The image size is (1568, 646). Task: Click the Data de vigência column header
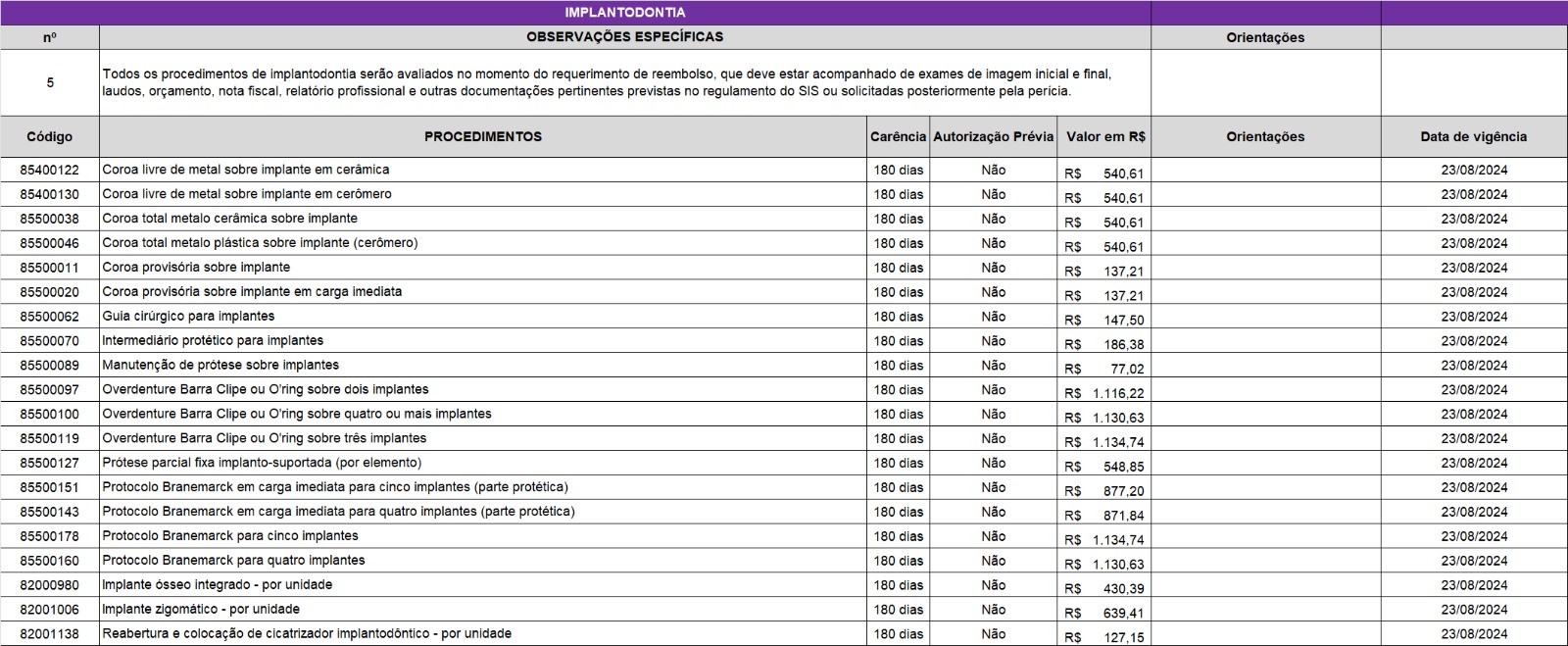coord(1473,137)
